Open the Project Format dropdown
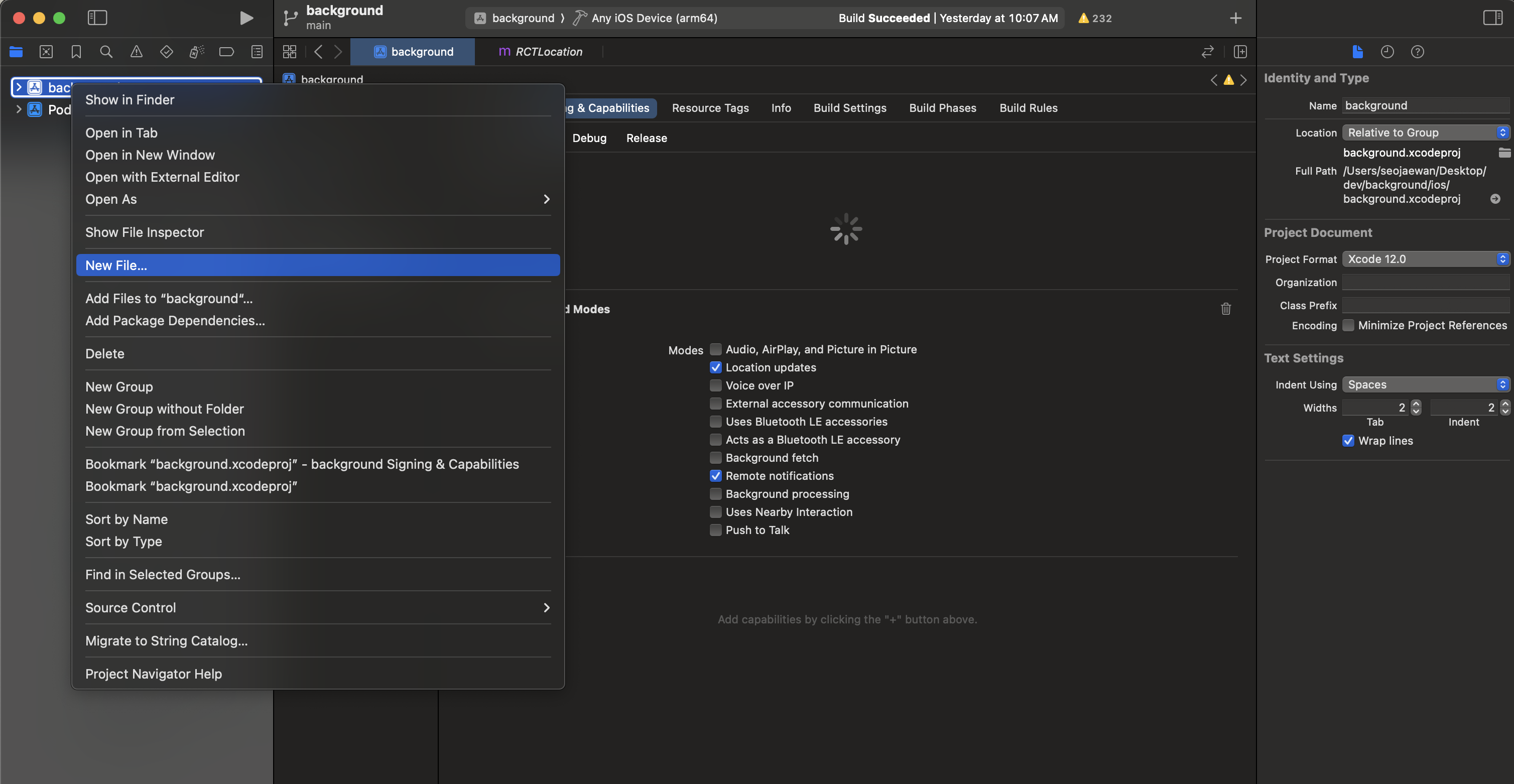 tap(1425, 259)
